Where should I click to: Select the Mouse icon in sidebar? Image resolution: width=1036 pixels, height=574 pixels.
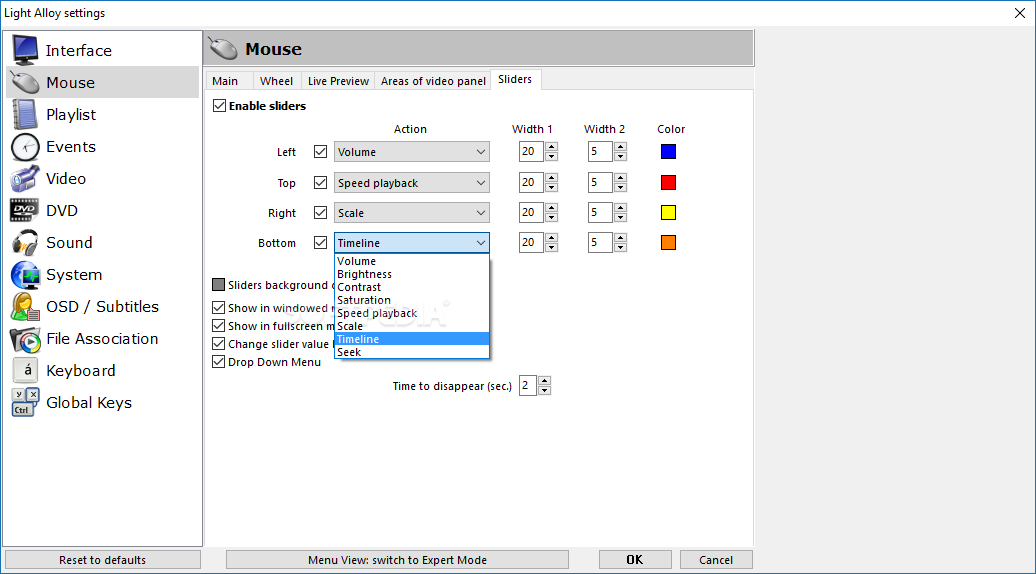point(25,83)
